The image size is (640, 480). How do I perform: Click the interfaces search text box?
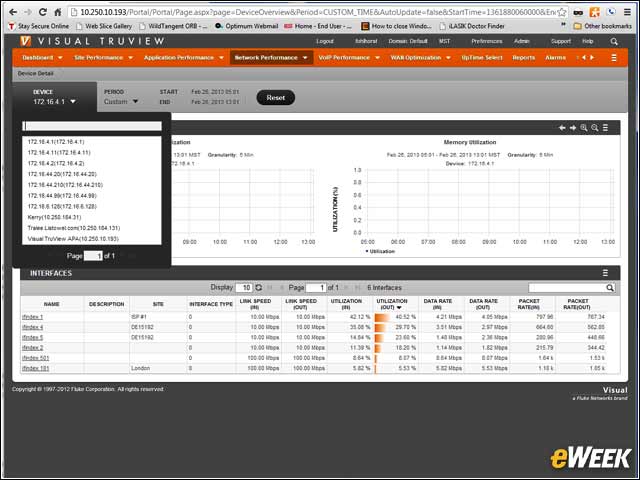coord(567,288)
